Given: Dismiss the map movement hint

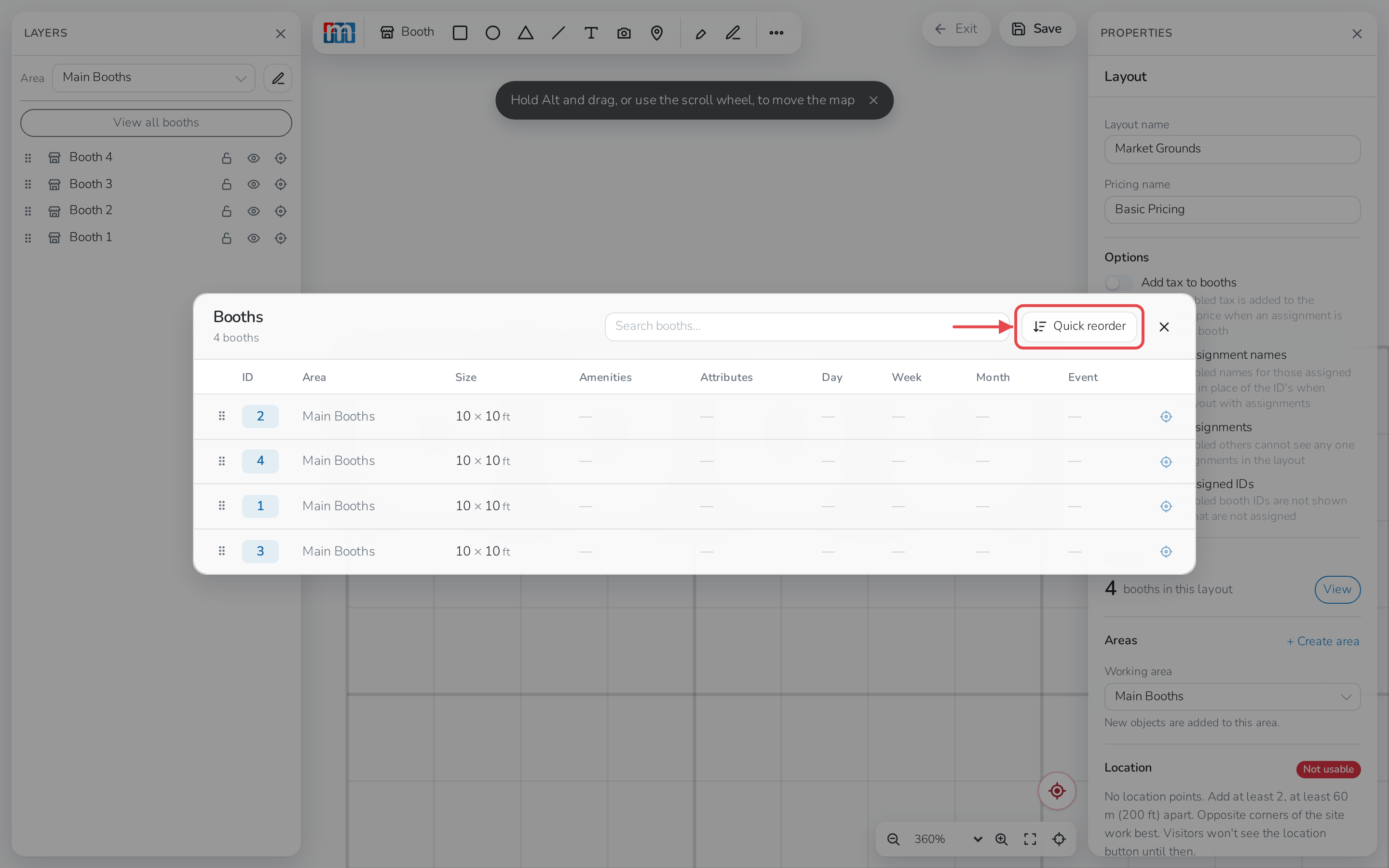Looking at the screenshot, I should pos(873,100).
